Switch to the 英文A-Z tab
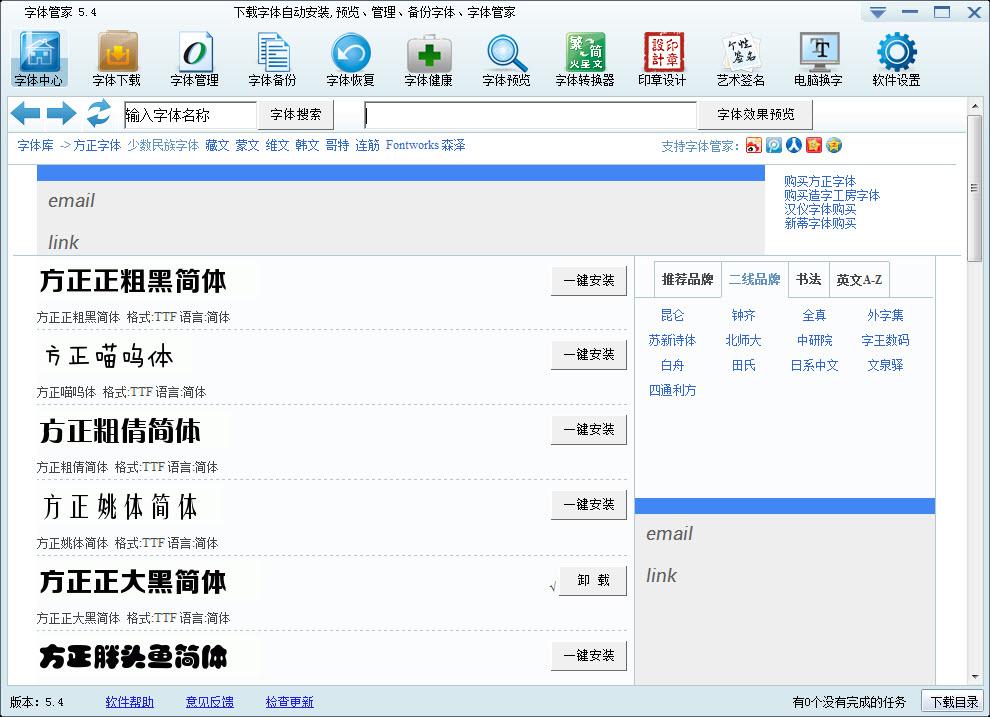This screenshot has height=717, width=990. click(859, 279)
